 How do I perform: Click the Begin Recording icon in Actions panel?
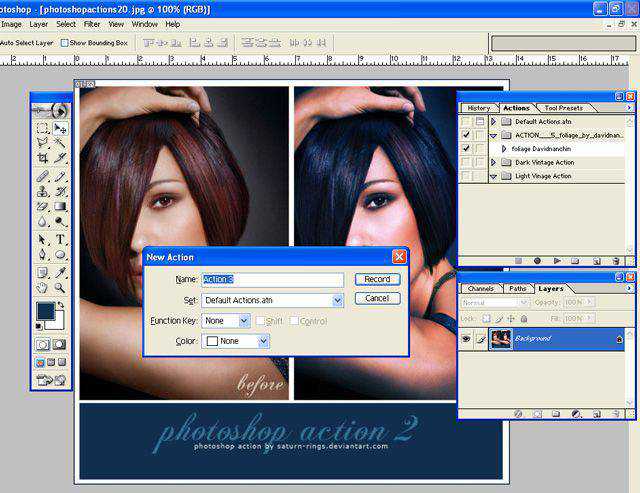click(x=537, y=261)
